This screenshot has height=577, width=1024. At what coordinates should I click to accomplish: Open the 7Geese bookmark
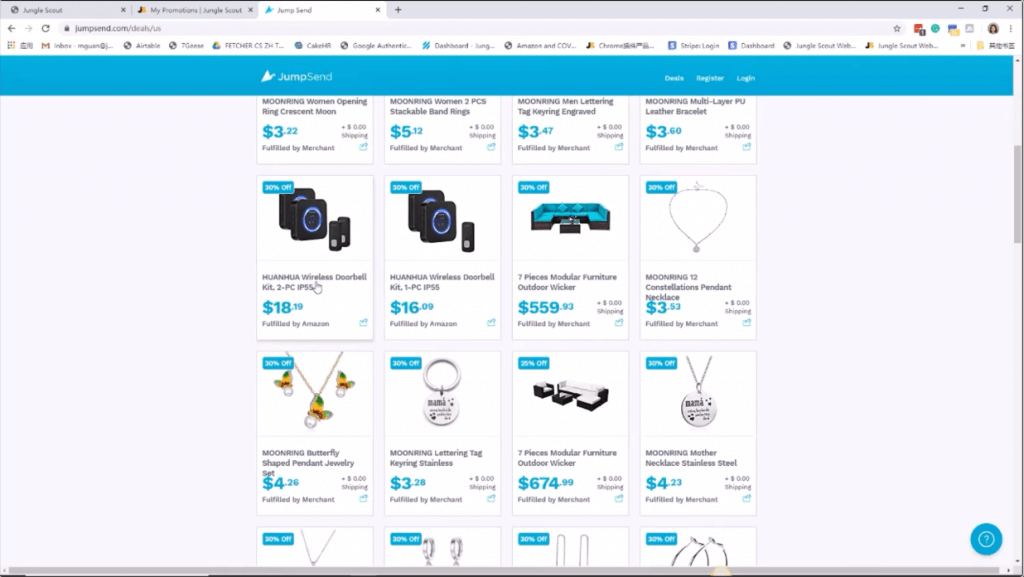pyautogui.click(x=186, y=46)
